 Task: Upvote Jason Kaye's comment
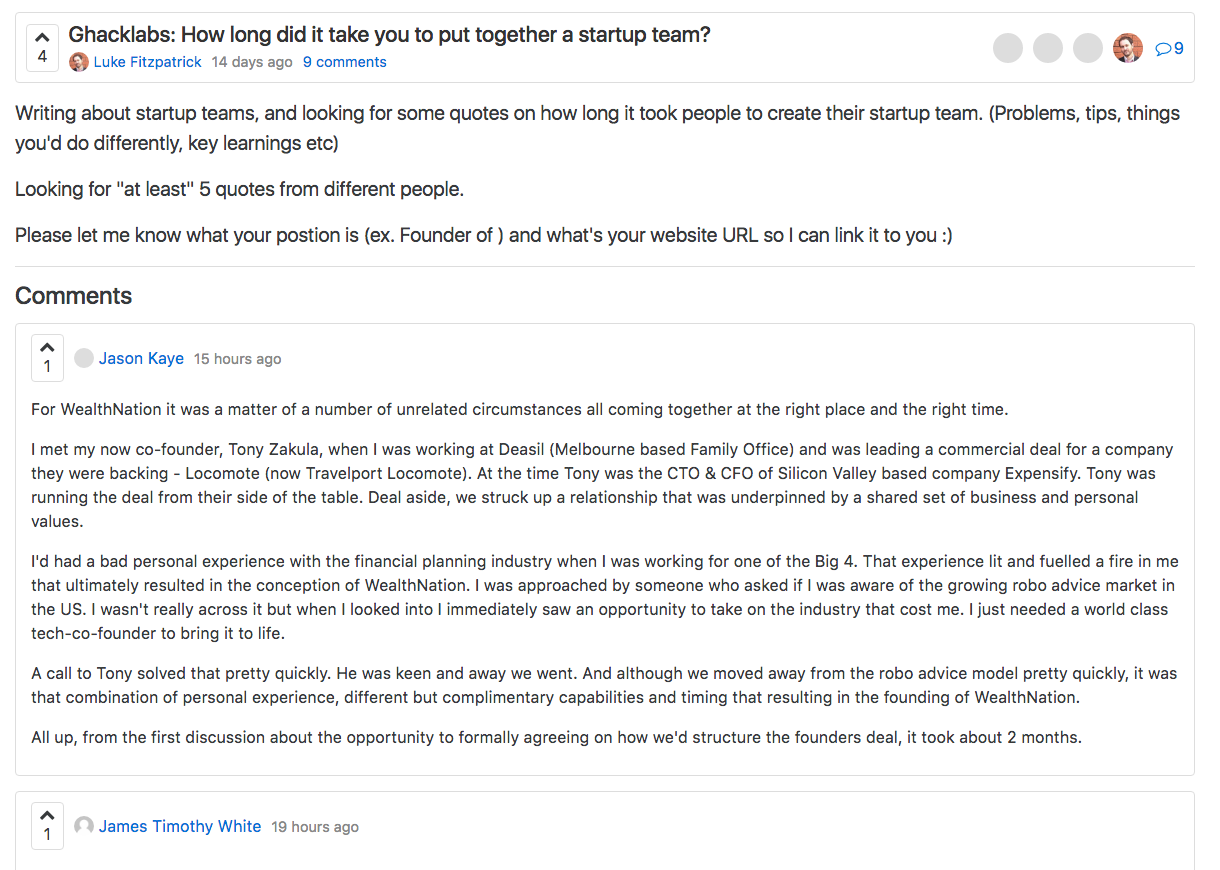point(47,347)
